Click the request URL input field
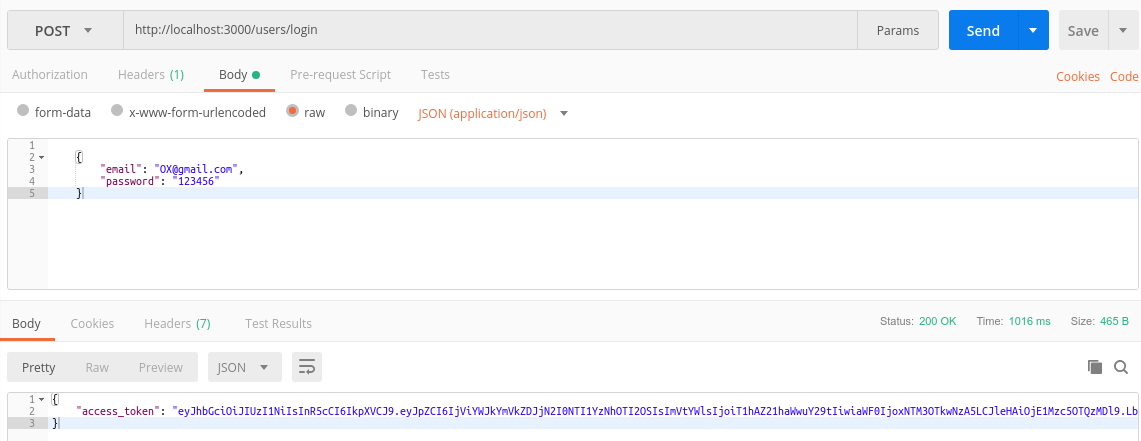 [x=490, y=31]
